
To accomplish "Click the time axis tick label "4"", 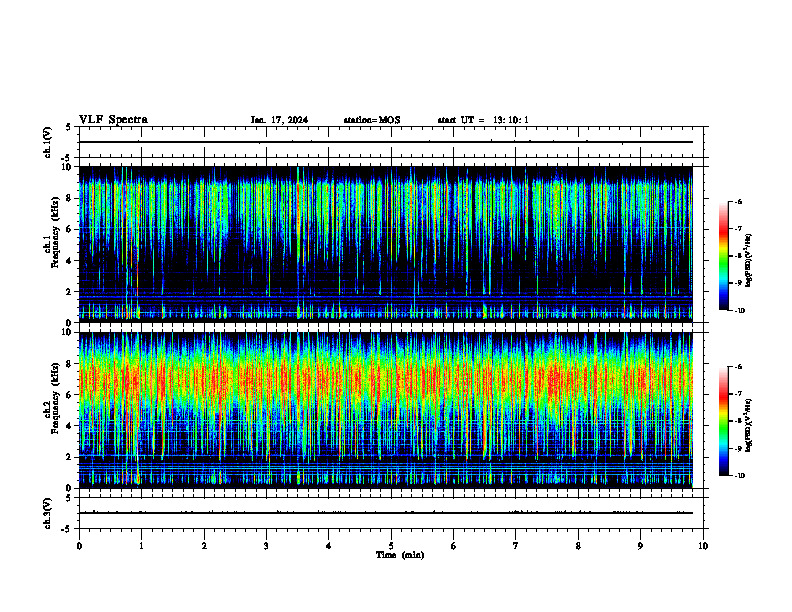I will [x=329, y=546].
